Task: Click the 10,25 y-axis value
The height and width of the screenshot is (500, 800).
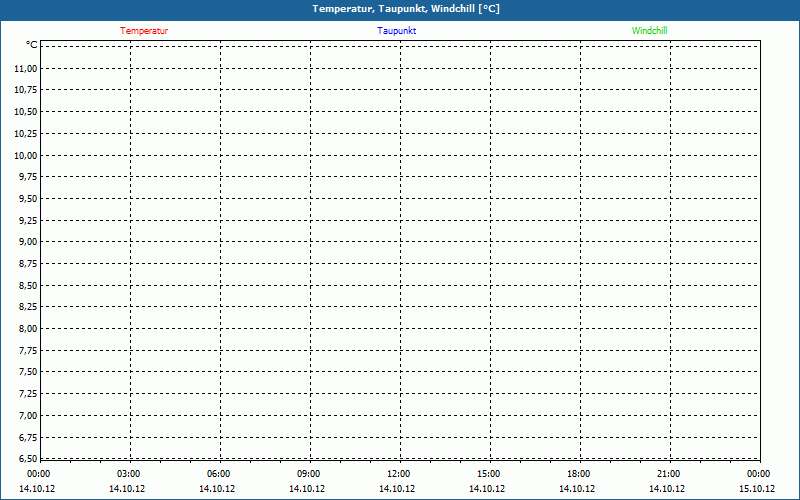Action: 26,134
